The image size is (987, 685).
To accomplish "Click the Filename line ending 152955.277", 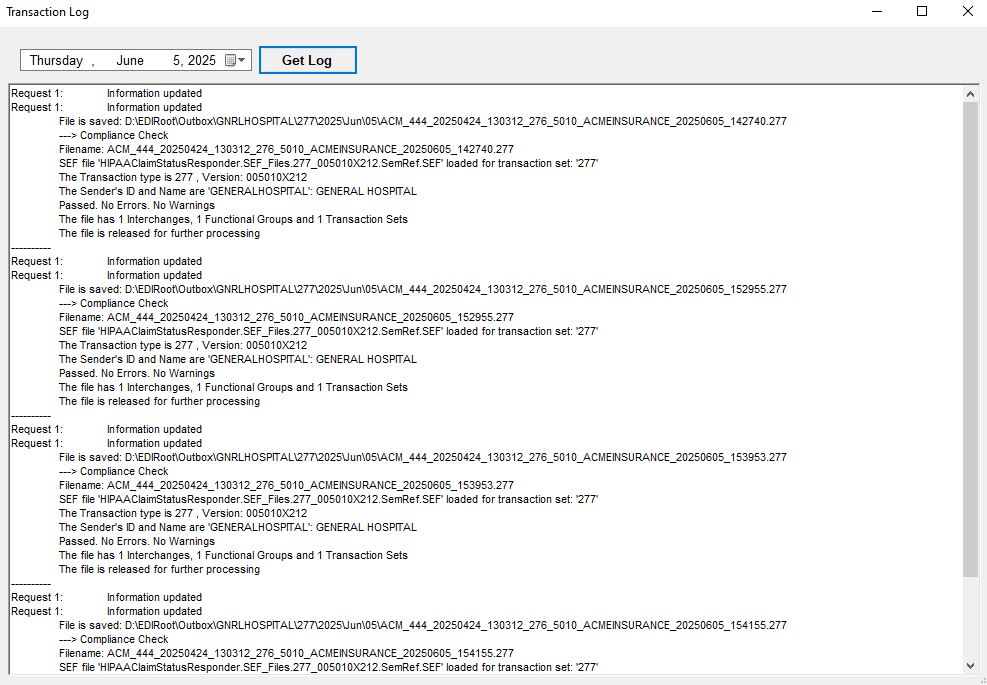I will pos(286,317).
